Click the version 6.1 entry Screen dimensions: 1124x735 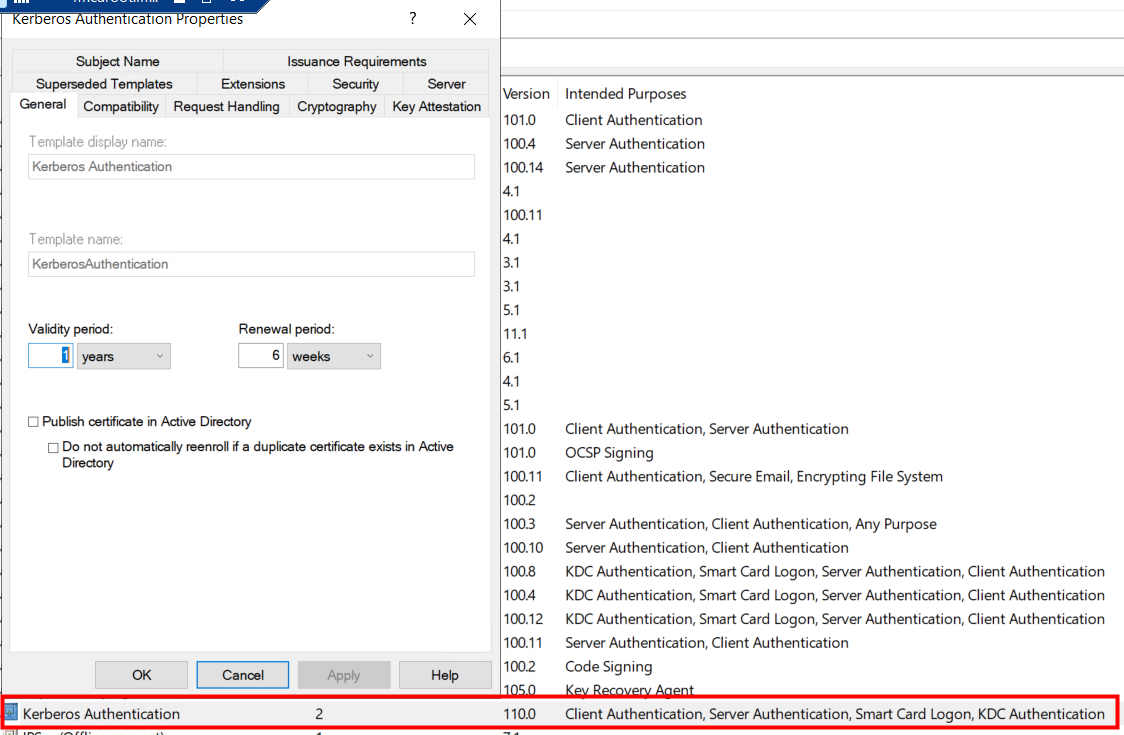click(512, 357)
